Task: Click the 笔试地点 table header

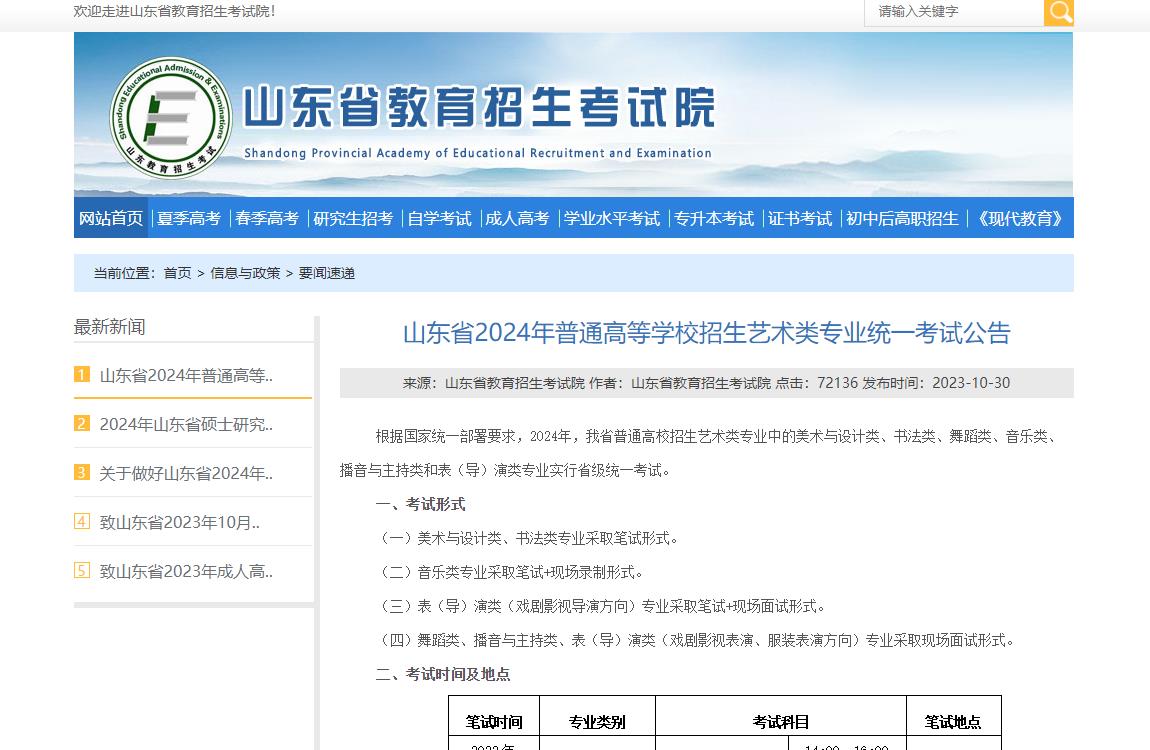Action: click(953, 721)
